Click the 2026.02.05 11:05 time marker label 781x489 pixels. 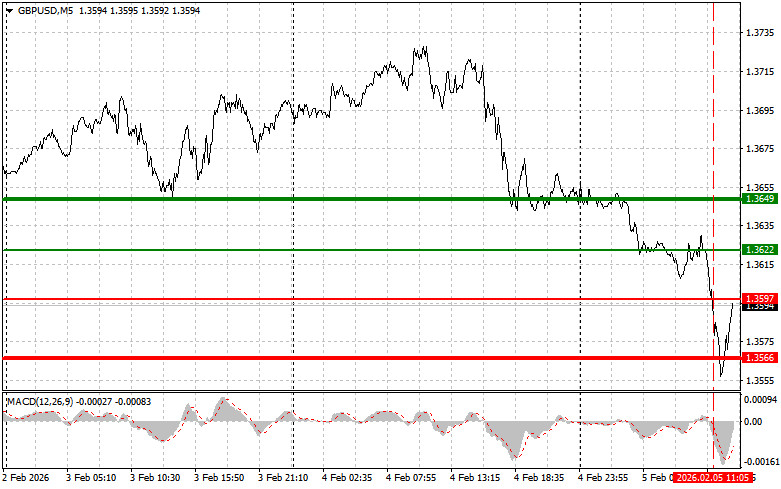(712, 478)
